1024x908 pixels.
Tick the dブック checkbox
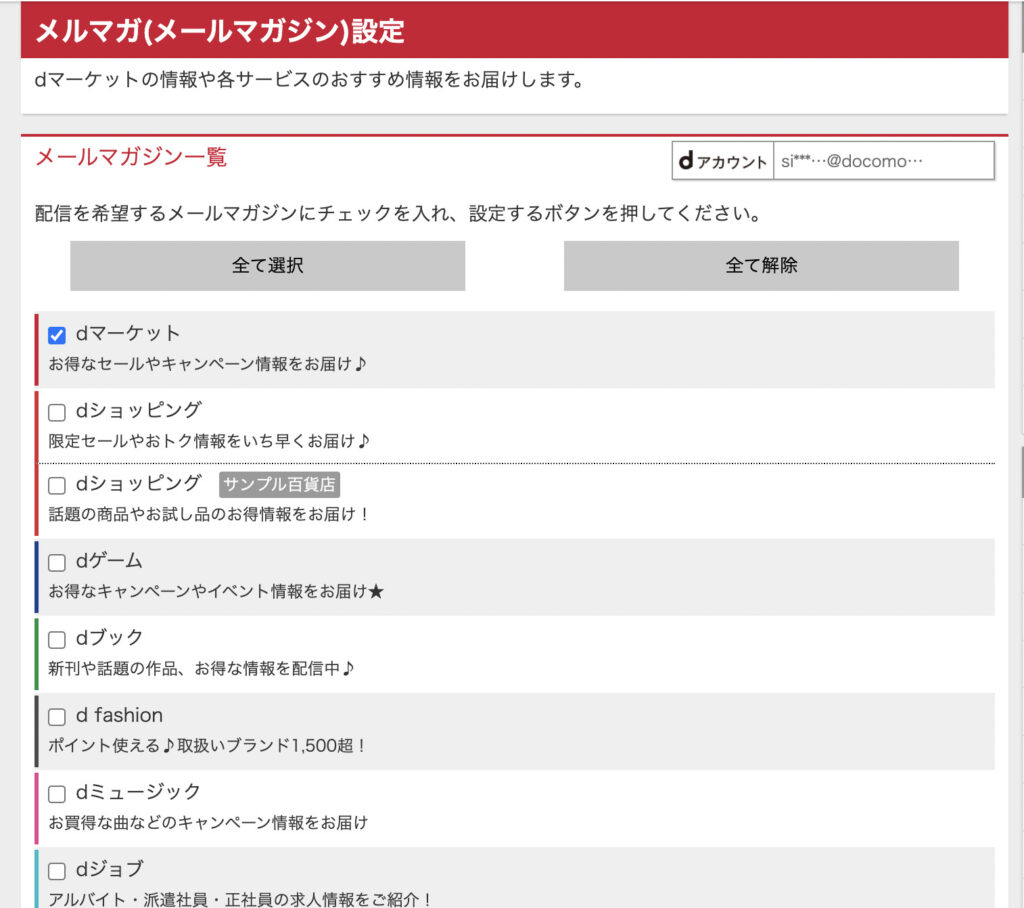coord(57,640)
